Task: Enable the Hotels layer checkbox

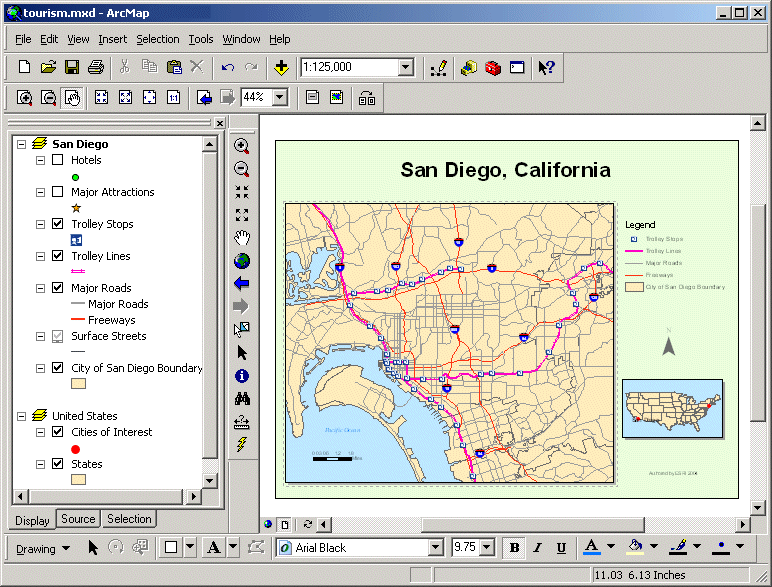Action: click(x=58, y=160)
